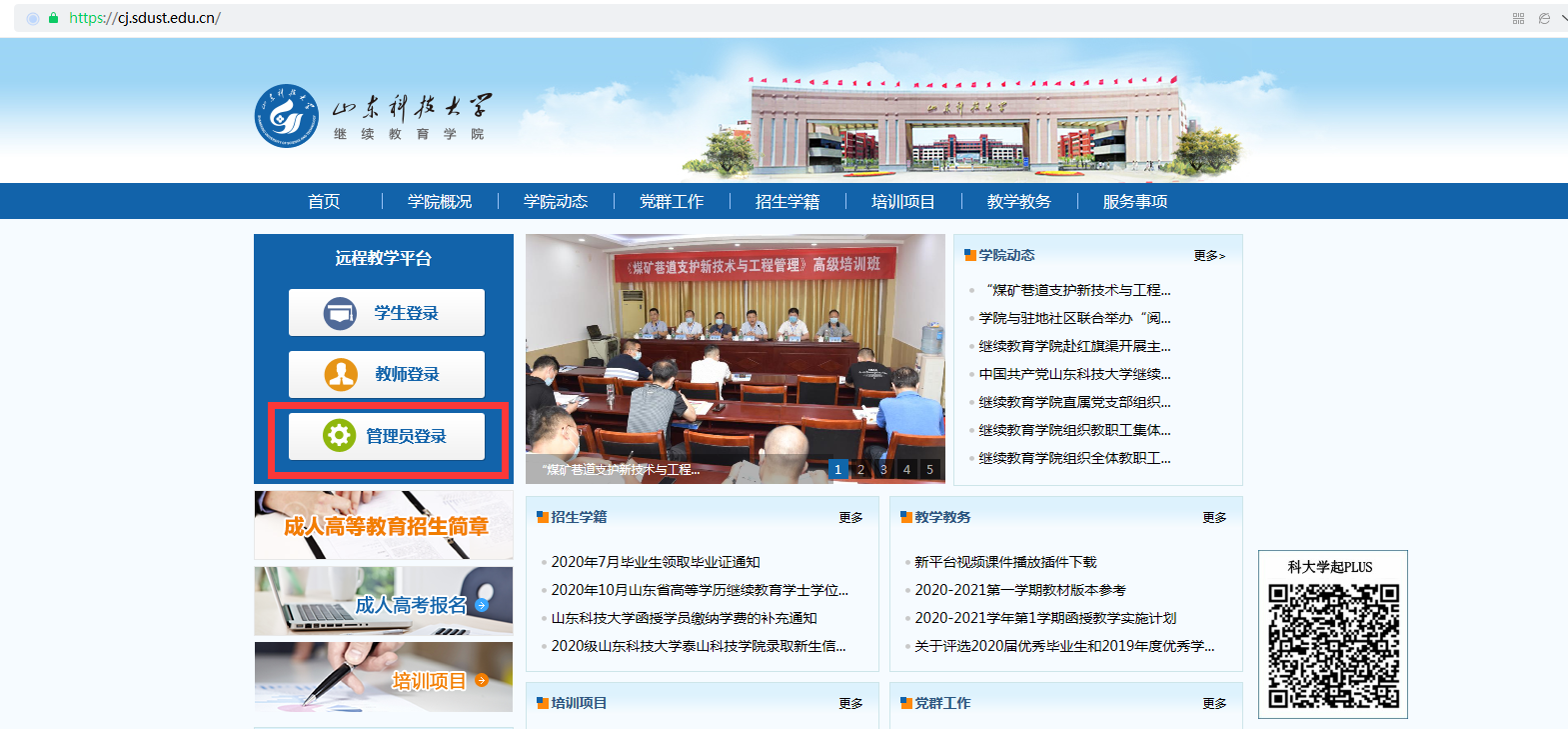Open 2020年7月毕业生领取毕业证通知 link
The image size is (1568, 729).
pos(656,562)
